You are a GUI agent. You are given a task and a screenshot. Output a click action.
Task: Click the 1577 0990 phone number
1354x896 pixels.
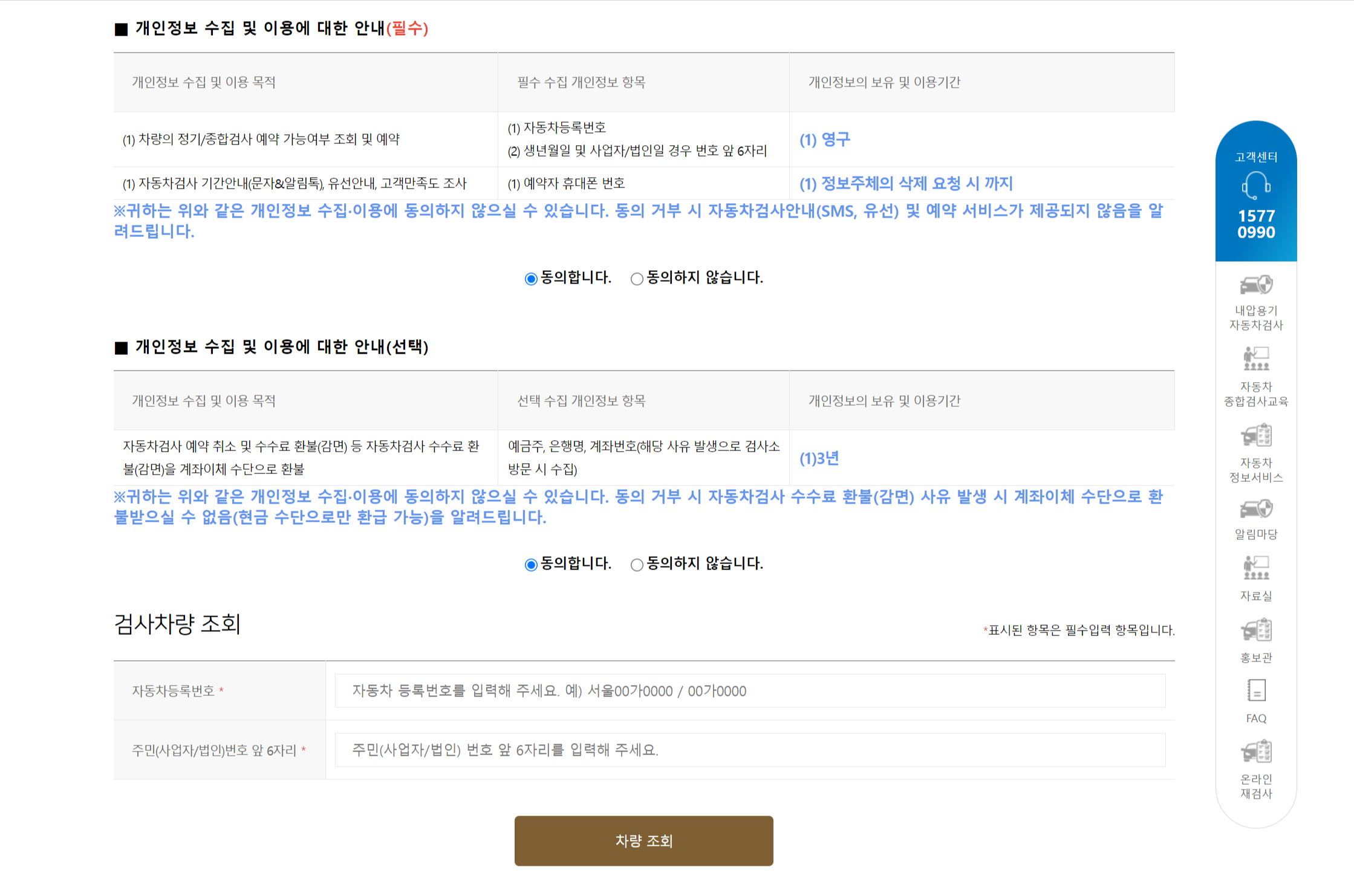pyautogui.click(x=1256, y=224)
